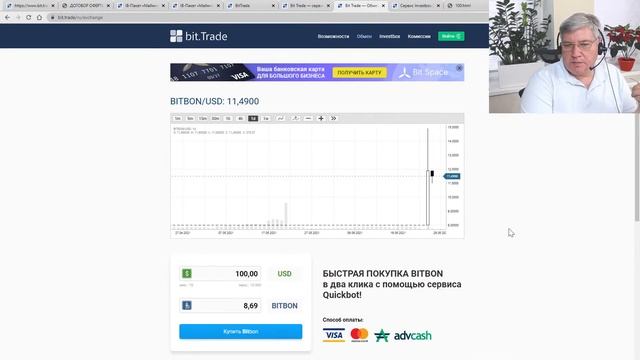Select the 1h chart timeframe
The image size is (640, 360).
(x=228, y=118)
